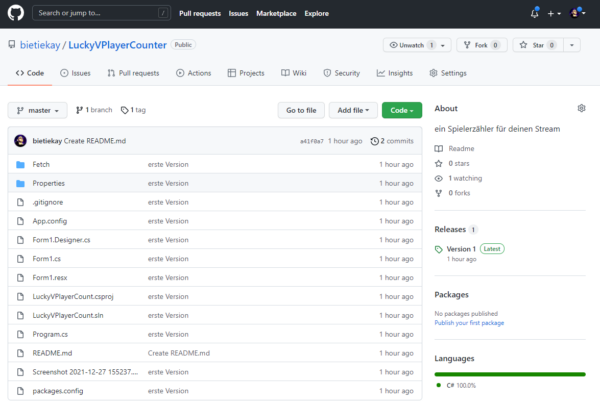Click Pull requests in the top navigation
The image size is (600, 405).
tap(200, 13)
